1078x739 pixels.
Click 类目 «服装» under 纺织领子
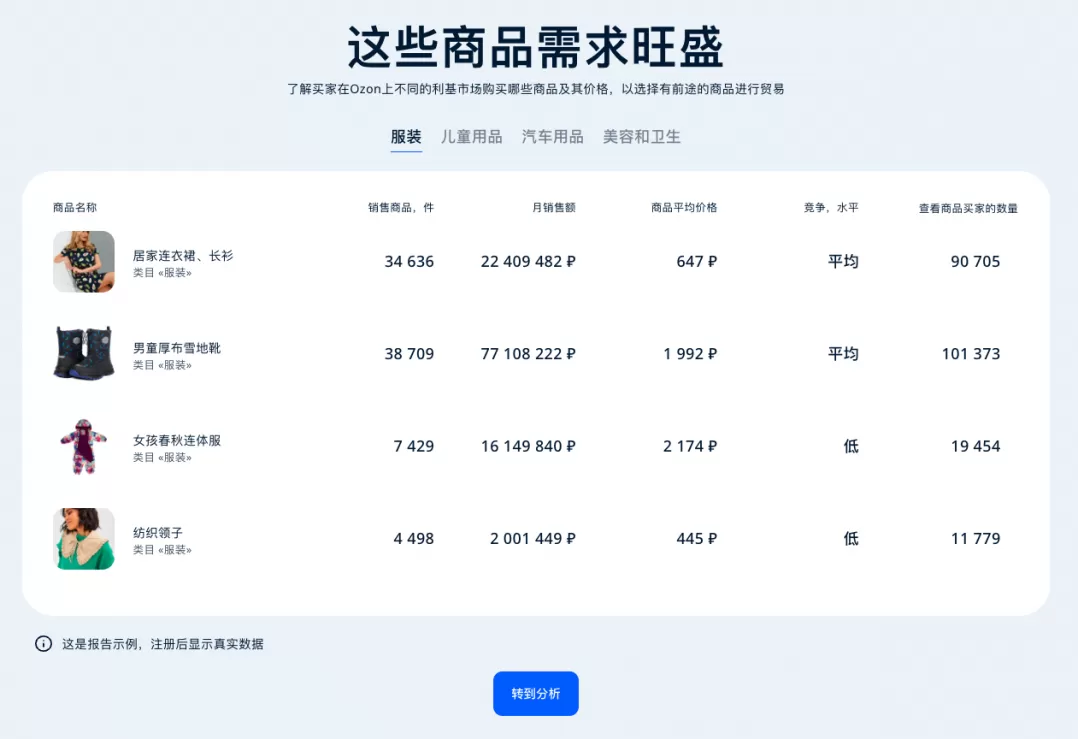coord(162,550)
